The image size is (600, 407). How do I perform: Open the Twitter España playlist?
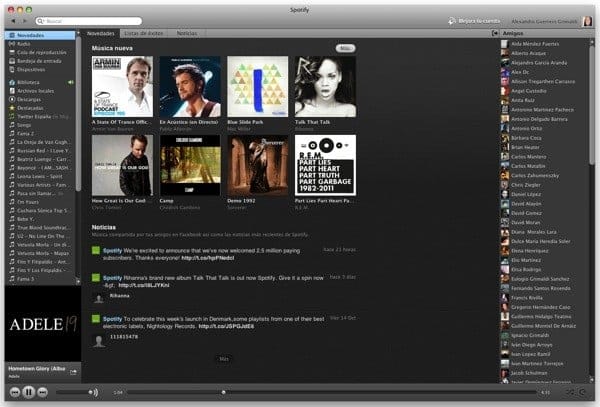40,117
